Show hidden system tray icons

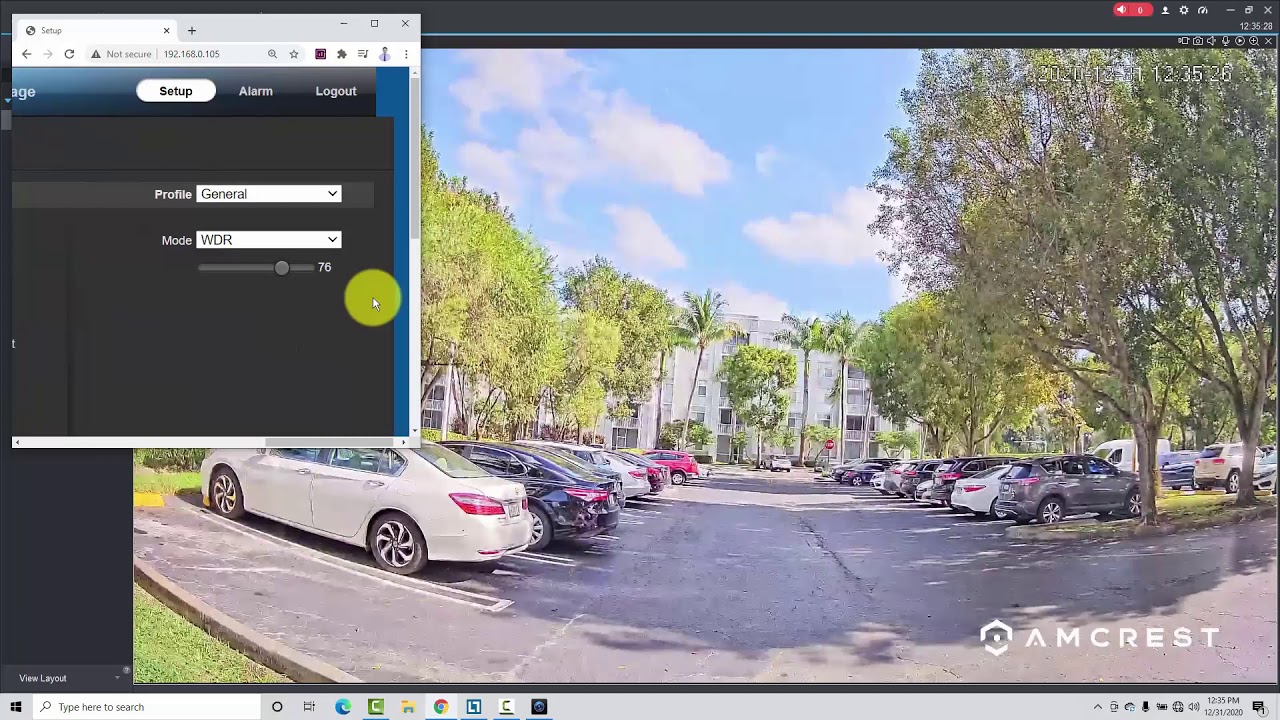click(x=1098, y=707)
